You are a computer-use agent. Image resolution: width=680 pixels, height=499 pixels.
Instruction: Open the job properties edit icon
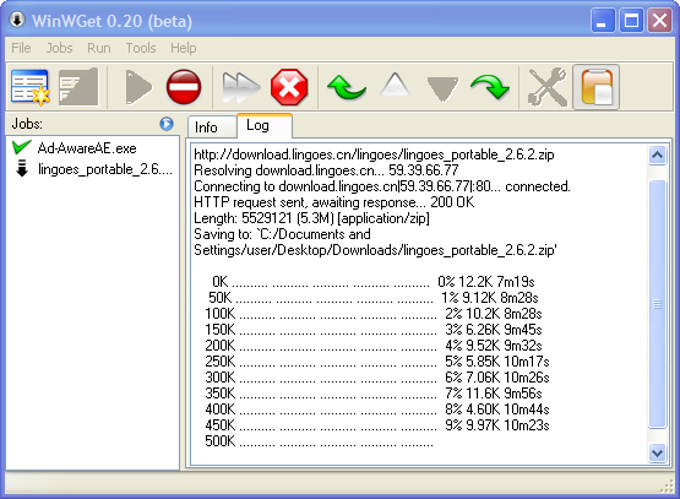coord(78,87)
